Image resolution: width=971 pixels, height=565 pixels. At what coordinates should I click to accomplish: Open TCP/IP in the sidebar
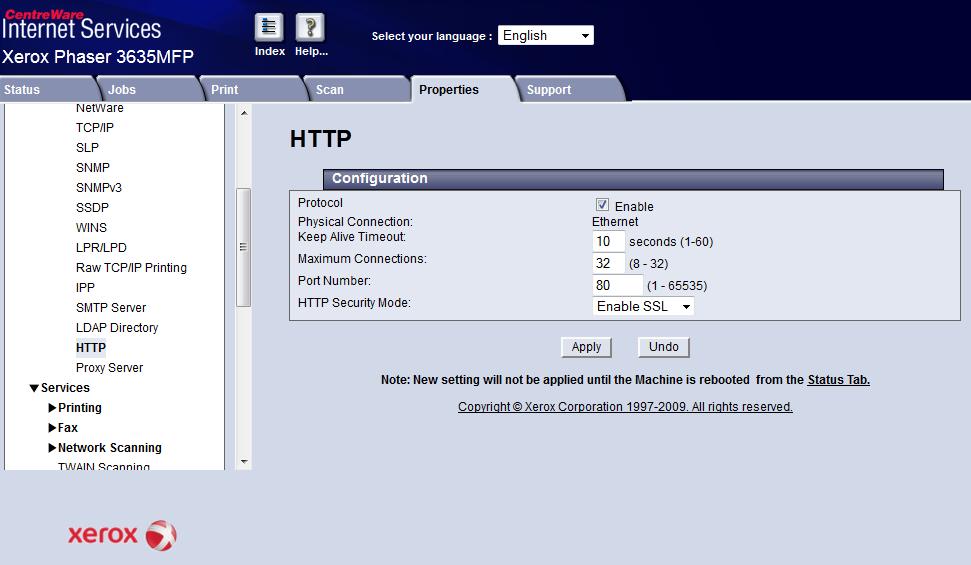(x=95, y=128)
